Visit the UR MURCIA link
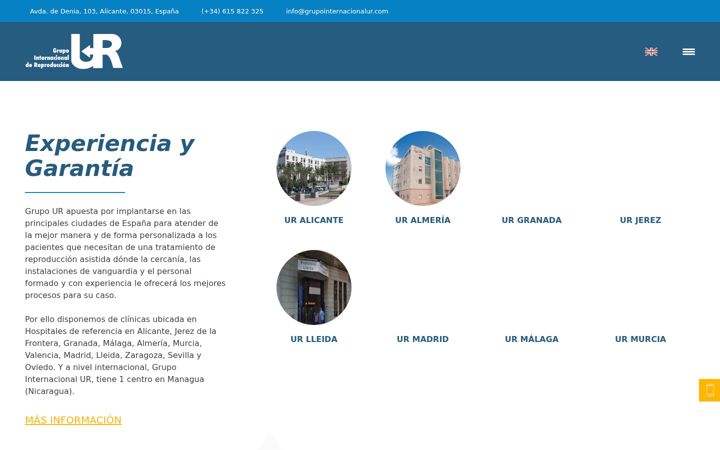The height and width of the screenshot is (450, 720). (641, 339)
